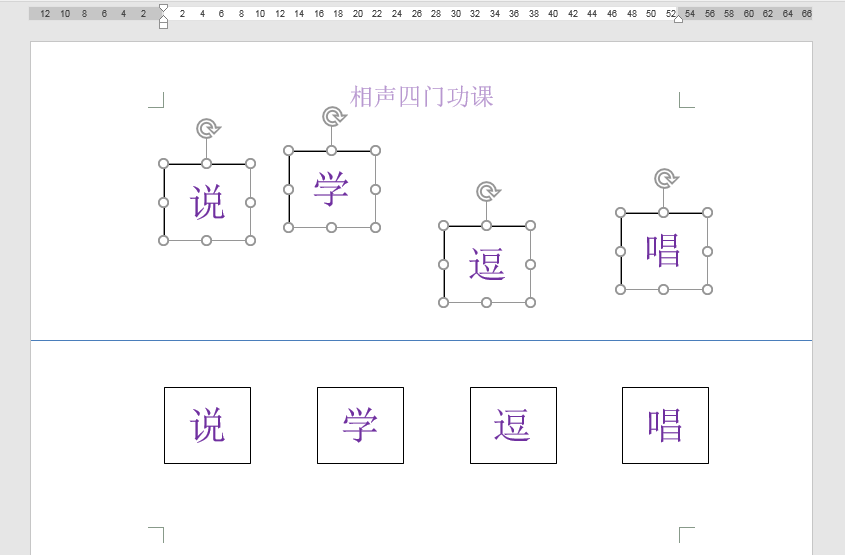Screen dimensions: 845x555
Task: Select the top 说 text box
Action: (x=207, y=202)
